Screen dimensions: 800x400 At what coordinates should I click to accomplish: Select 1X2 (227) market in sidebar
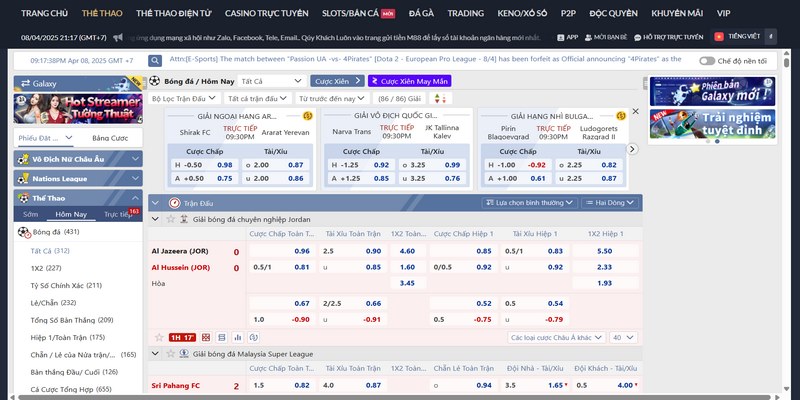(45, 268)
